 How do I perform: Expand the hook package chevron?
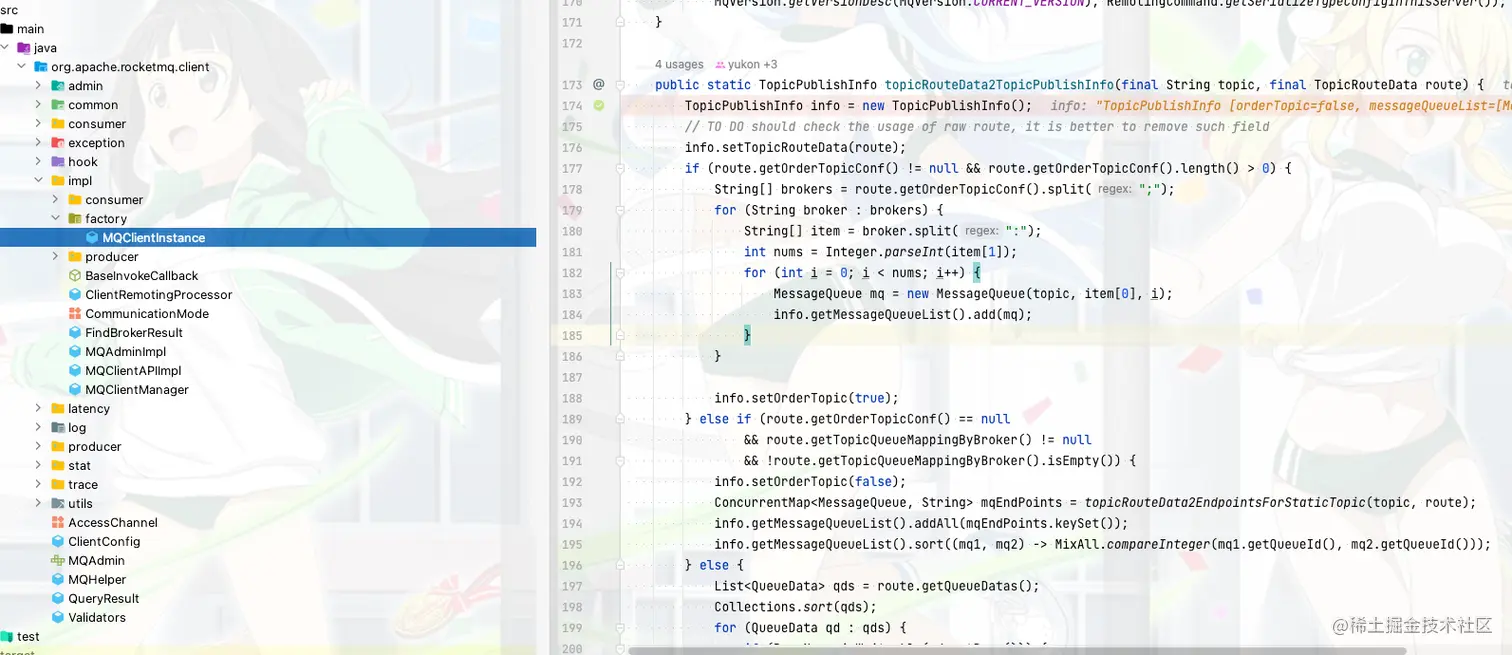tap(39, 162)
